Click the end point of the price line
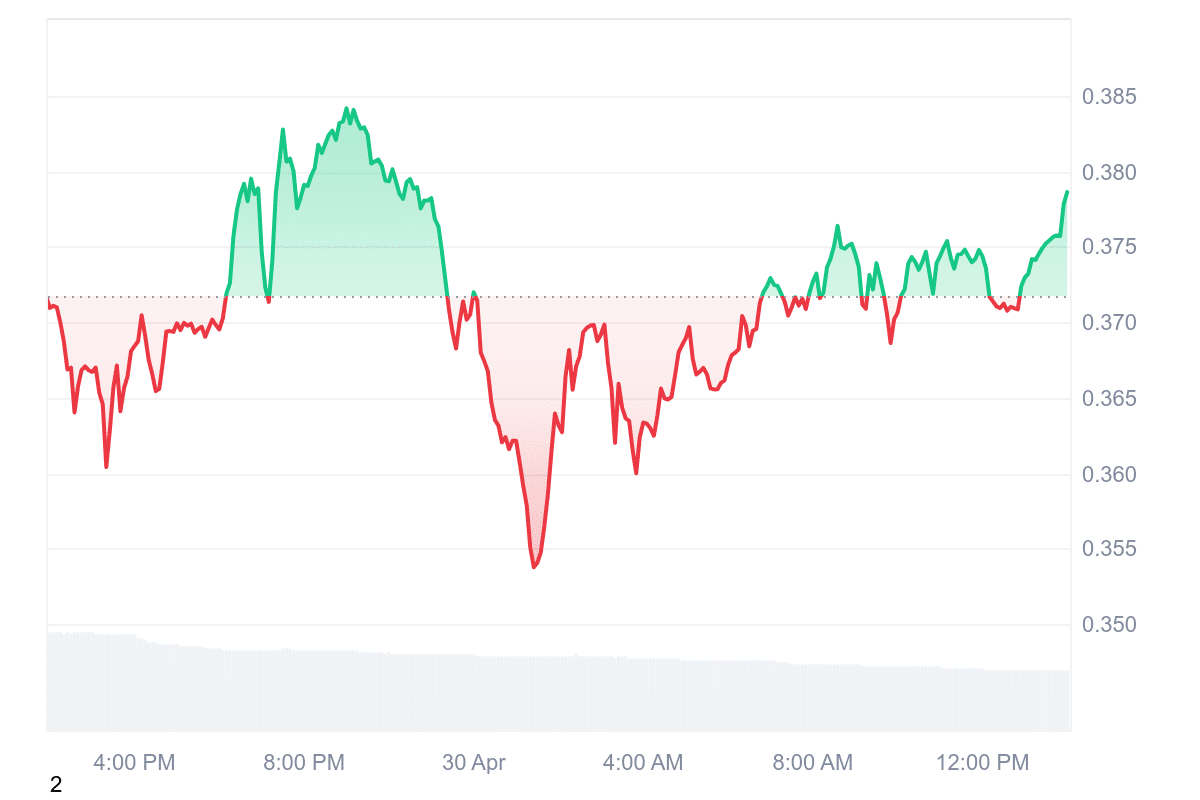1200x800 pixels. [x=1067, y=192]
